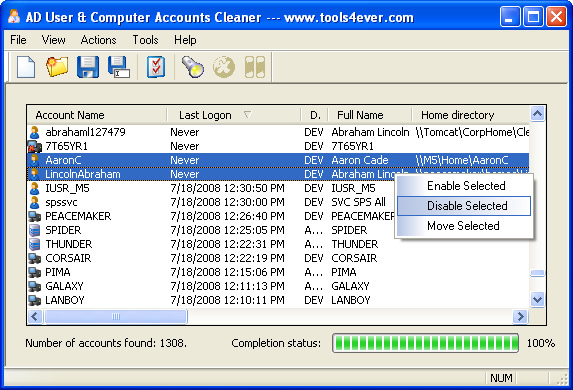Select the 7T65YR1 account name
573x390 pixels.
pyautogui.click(x=67, y=147)
